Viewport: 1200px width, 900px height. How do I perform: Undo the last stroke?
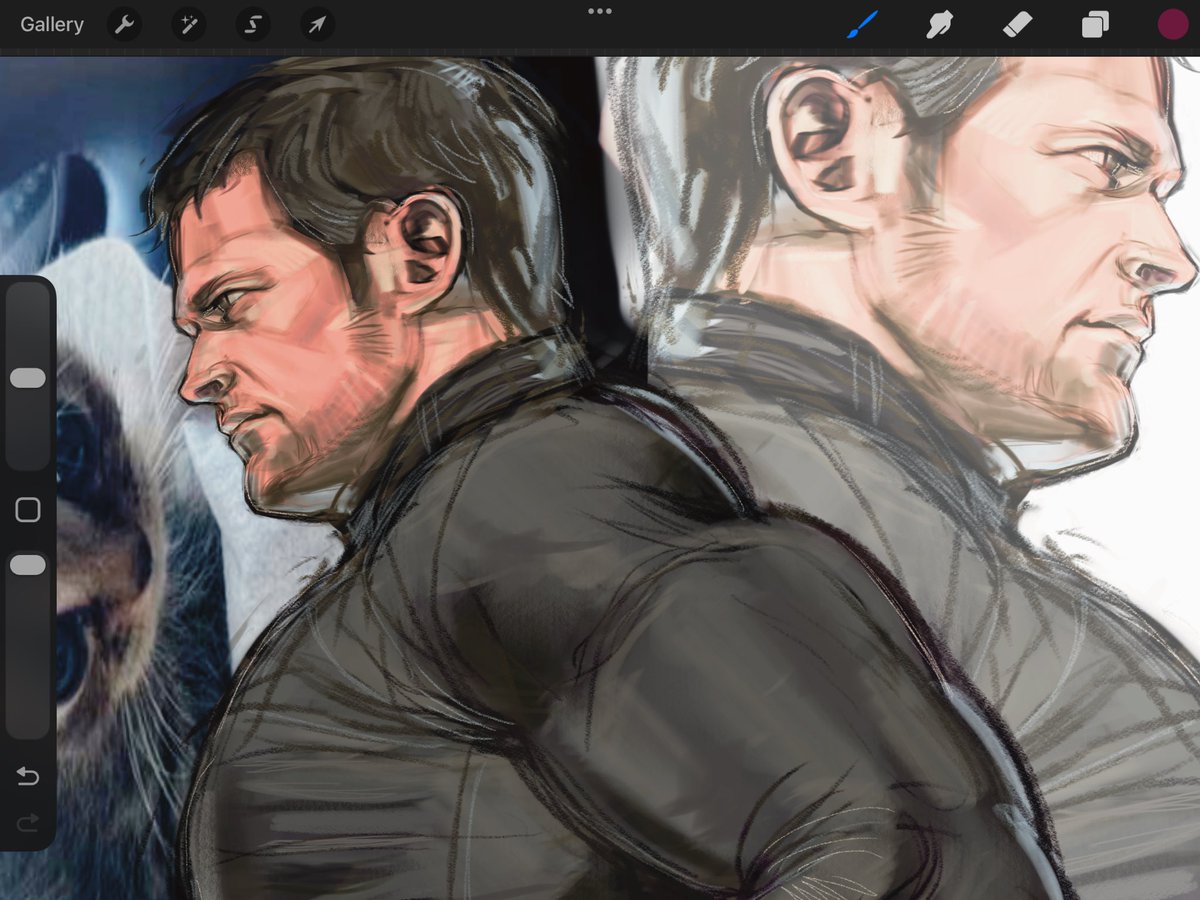pos(27,775)
